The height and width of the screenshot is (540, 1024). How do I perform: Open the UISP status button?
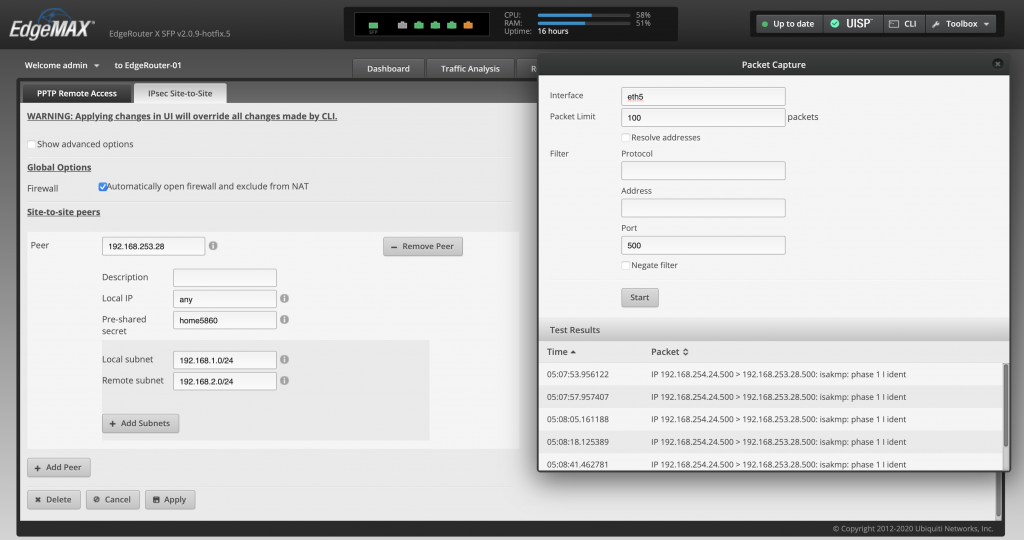click(852, 24)
